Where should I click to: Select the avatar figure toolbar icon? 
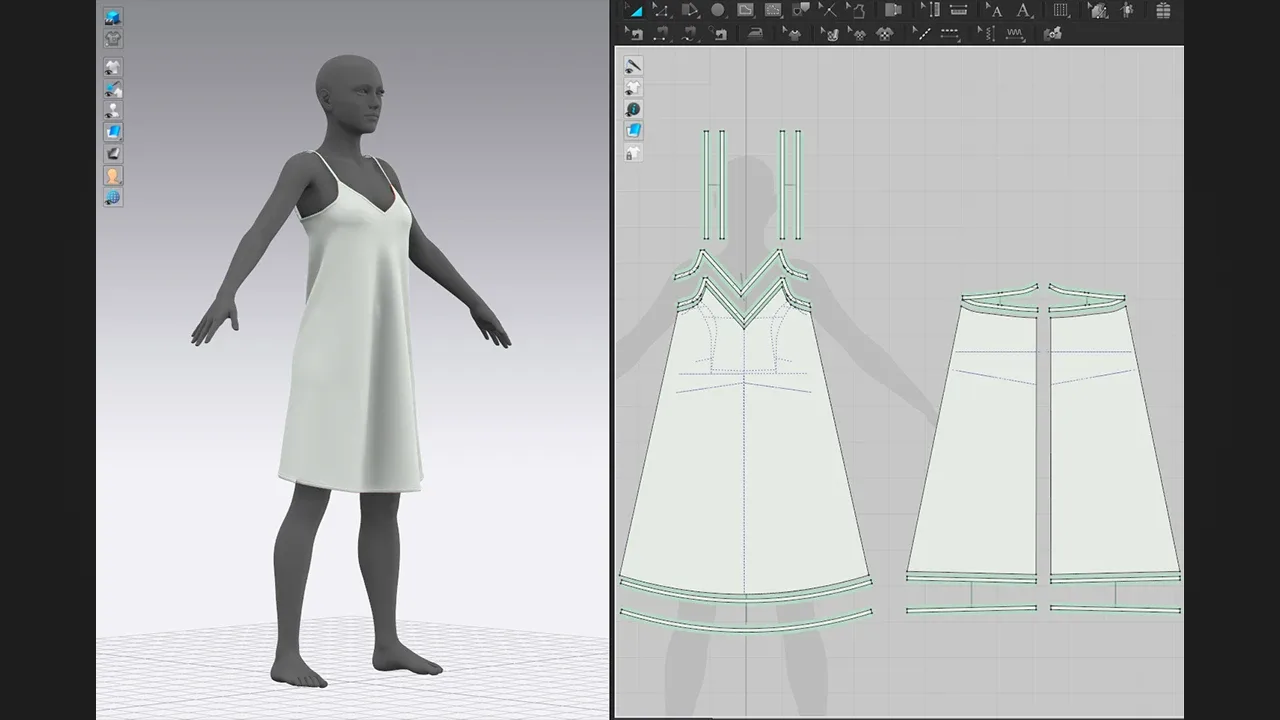[1127, 10]
